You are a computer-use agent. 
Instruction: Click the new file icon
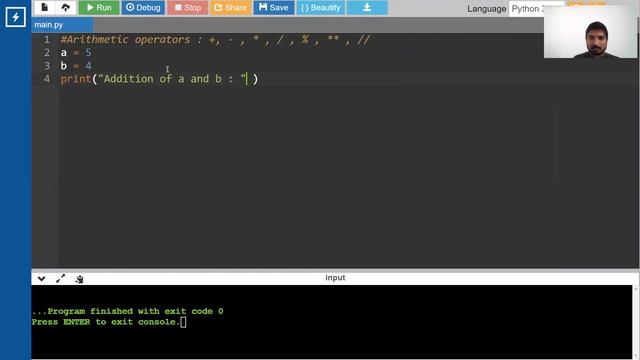(x=44, y=7)
